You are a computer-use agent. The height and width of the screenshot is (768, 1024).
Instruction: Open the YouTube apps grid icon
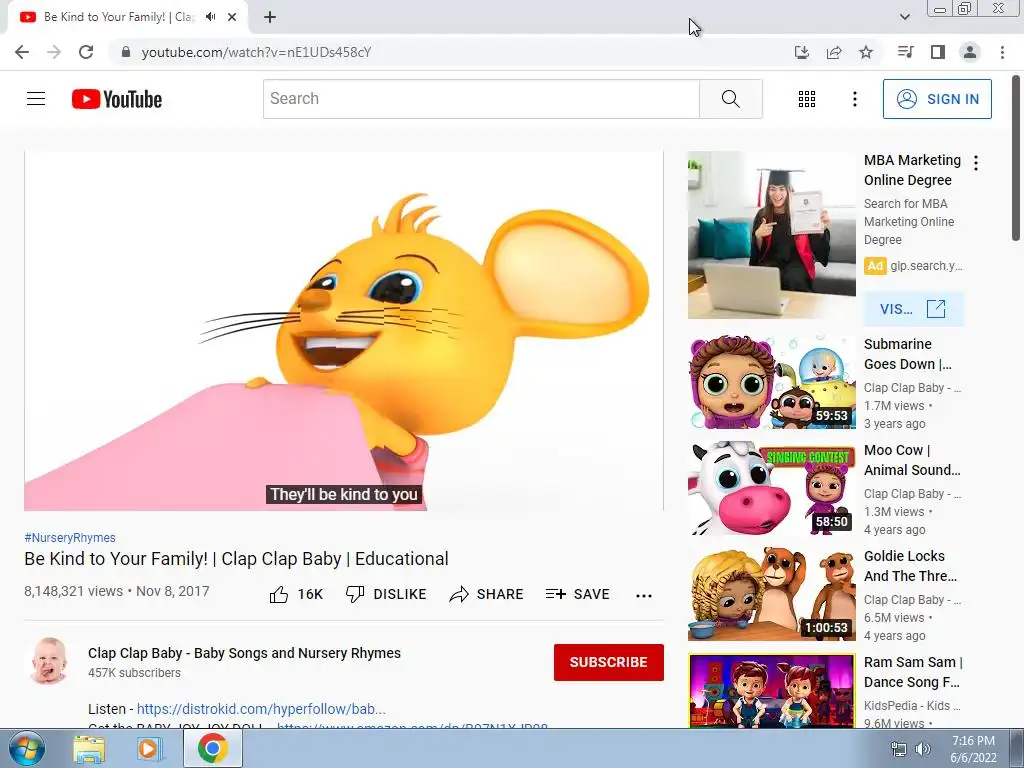point(807,99)
